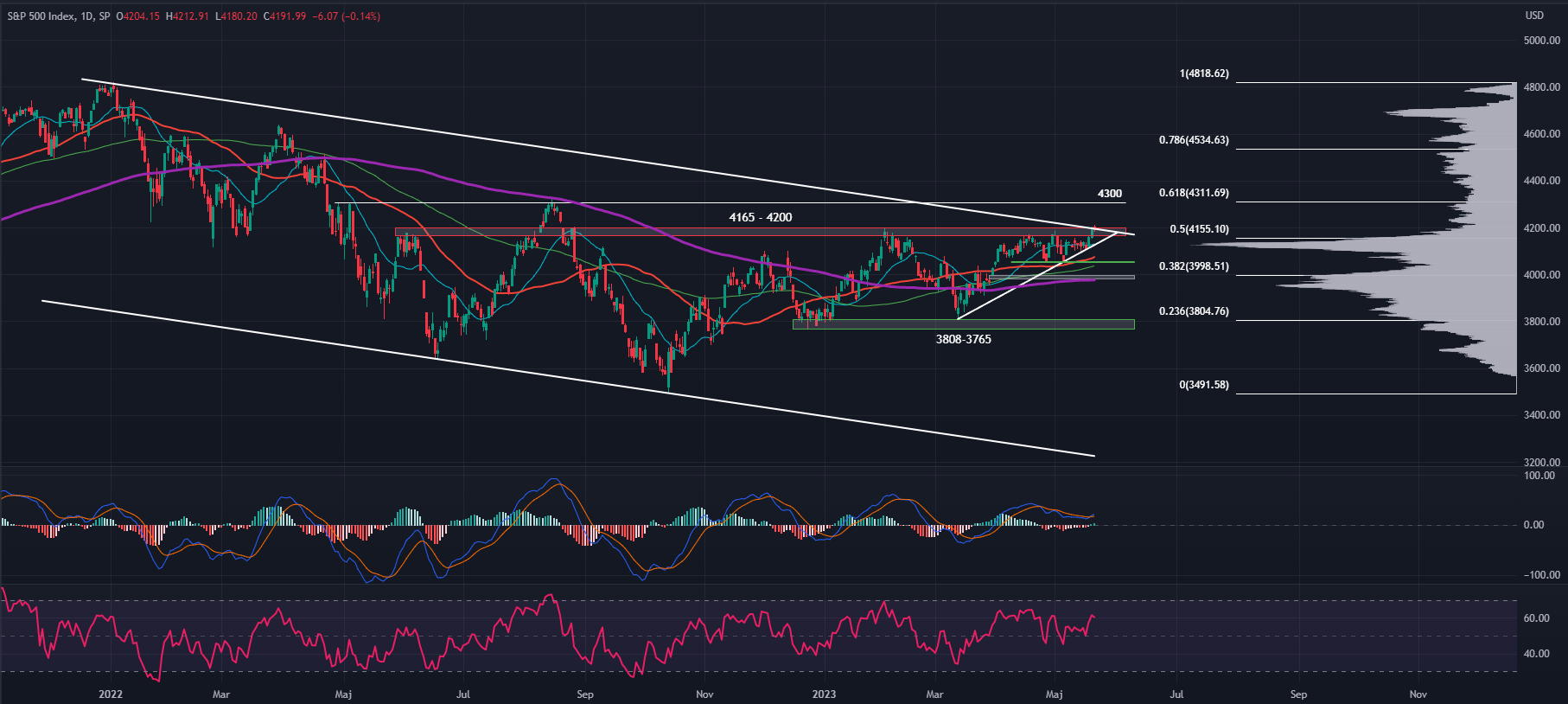Viewport: 1568px width, 704px height.
Task: Open the USD currency selector
Action: coord(1534,16)
